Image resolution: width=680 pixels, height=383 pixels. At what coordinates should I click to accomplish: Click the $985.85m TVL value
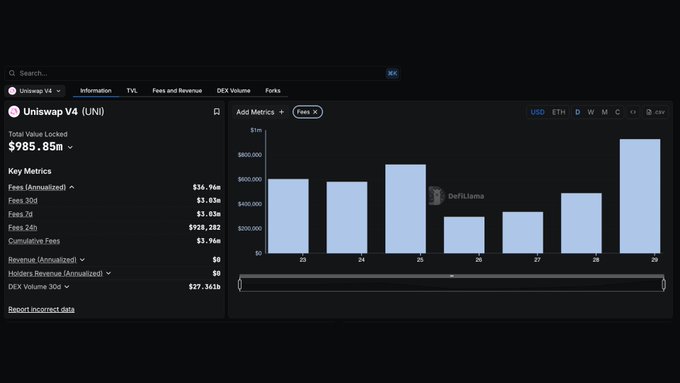36,147
